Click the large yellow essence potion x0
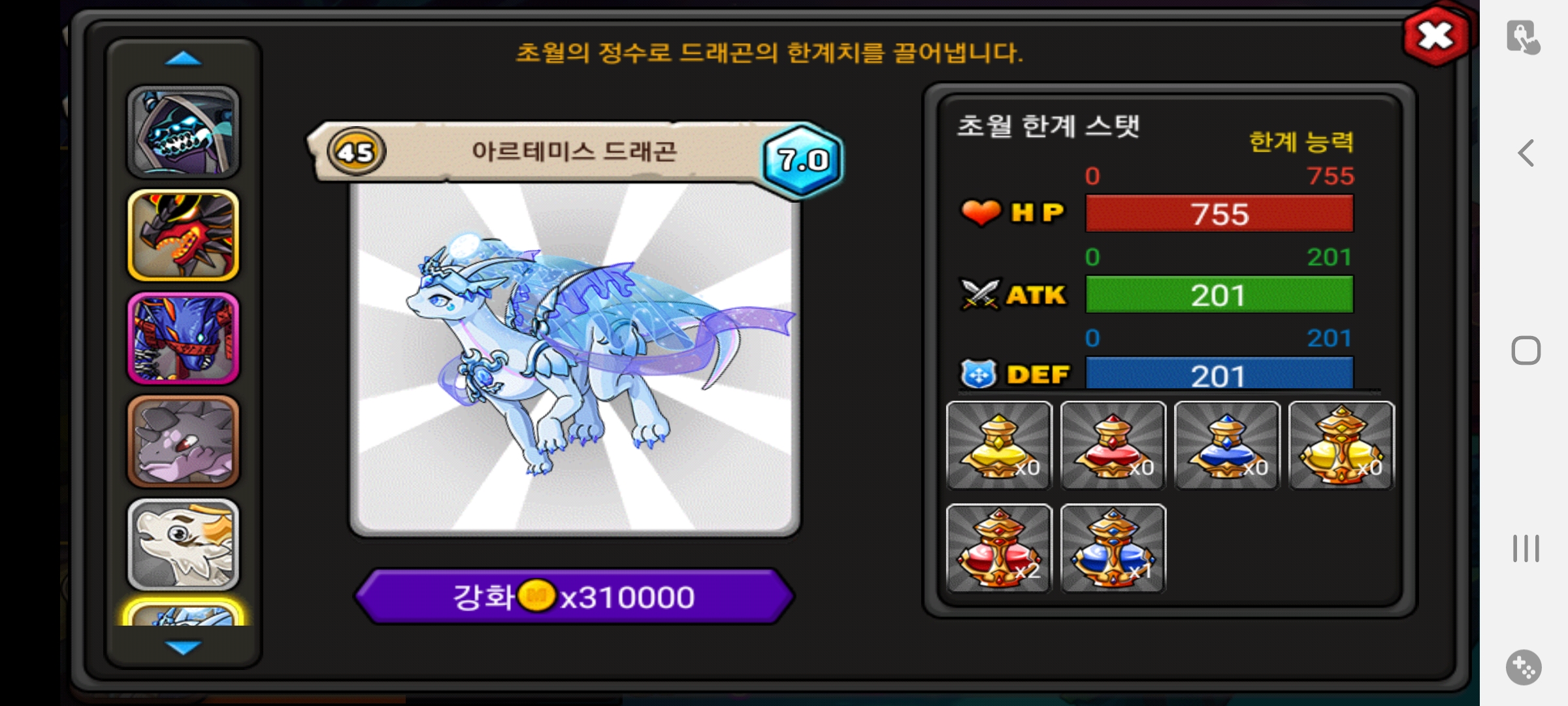The height and width of the screenshot is (706, 1568). click(1341, 445)
